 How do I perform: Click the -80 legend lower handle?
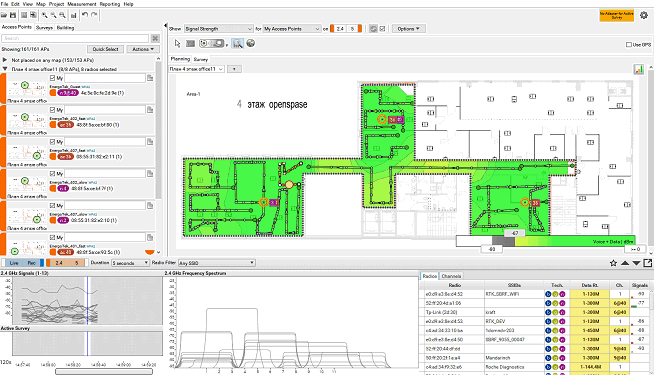pos(492,249)
